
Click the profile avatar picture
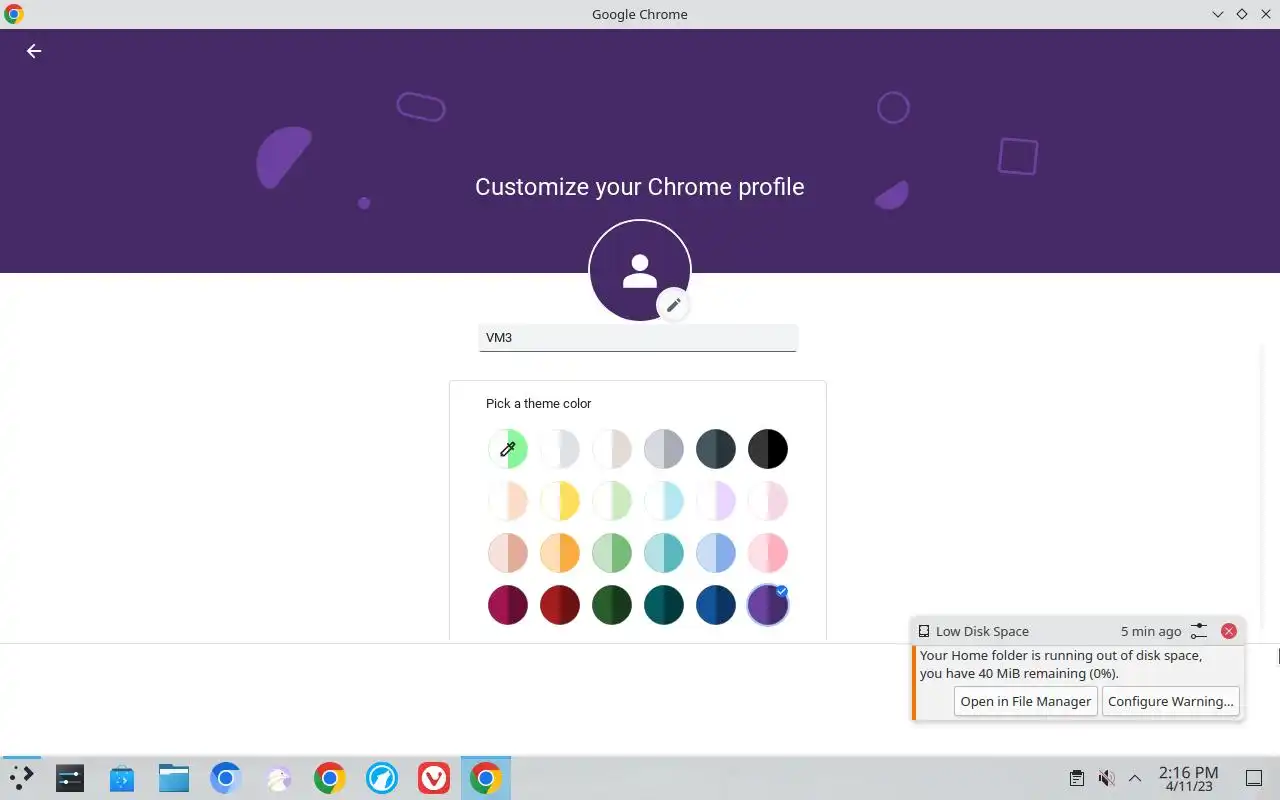point(640,270)
